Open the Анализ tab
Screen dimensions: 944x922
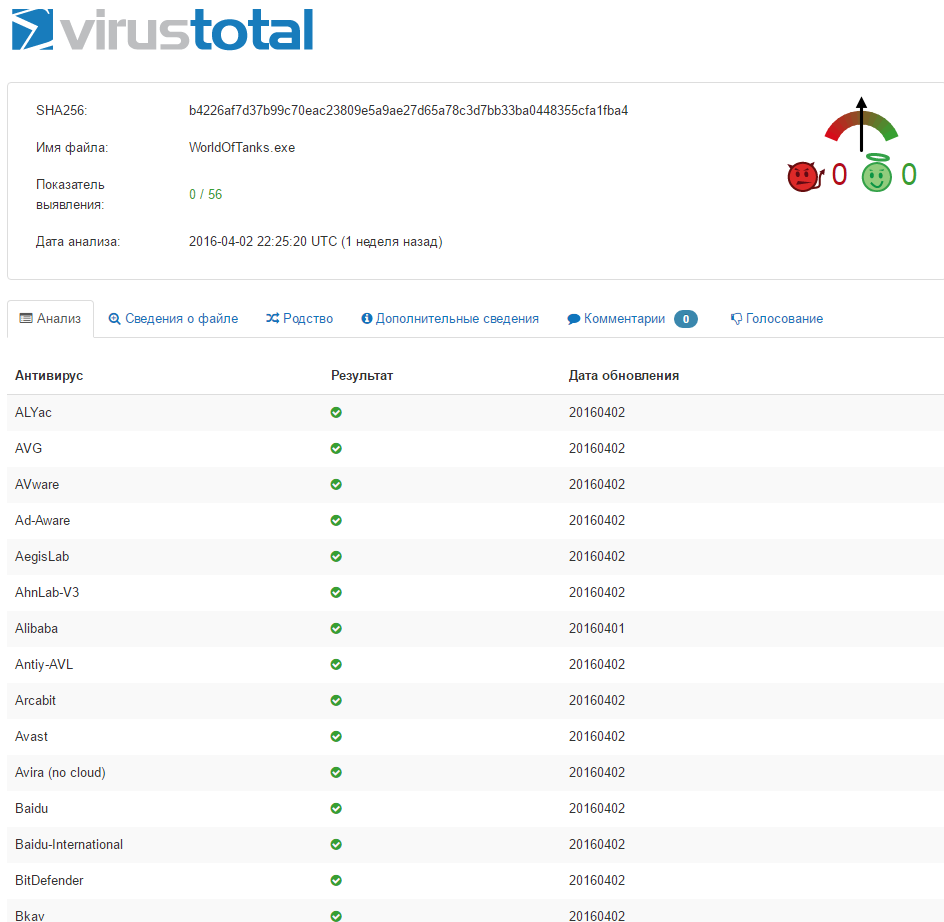tap(51, 319)
